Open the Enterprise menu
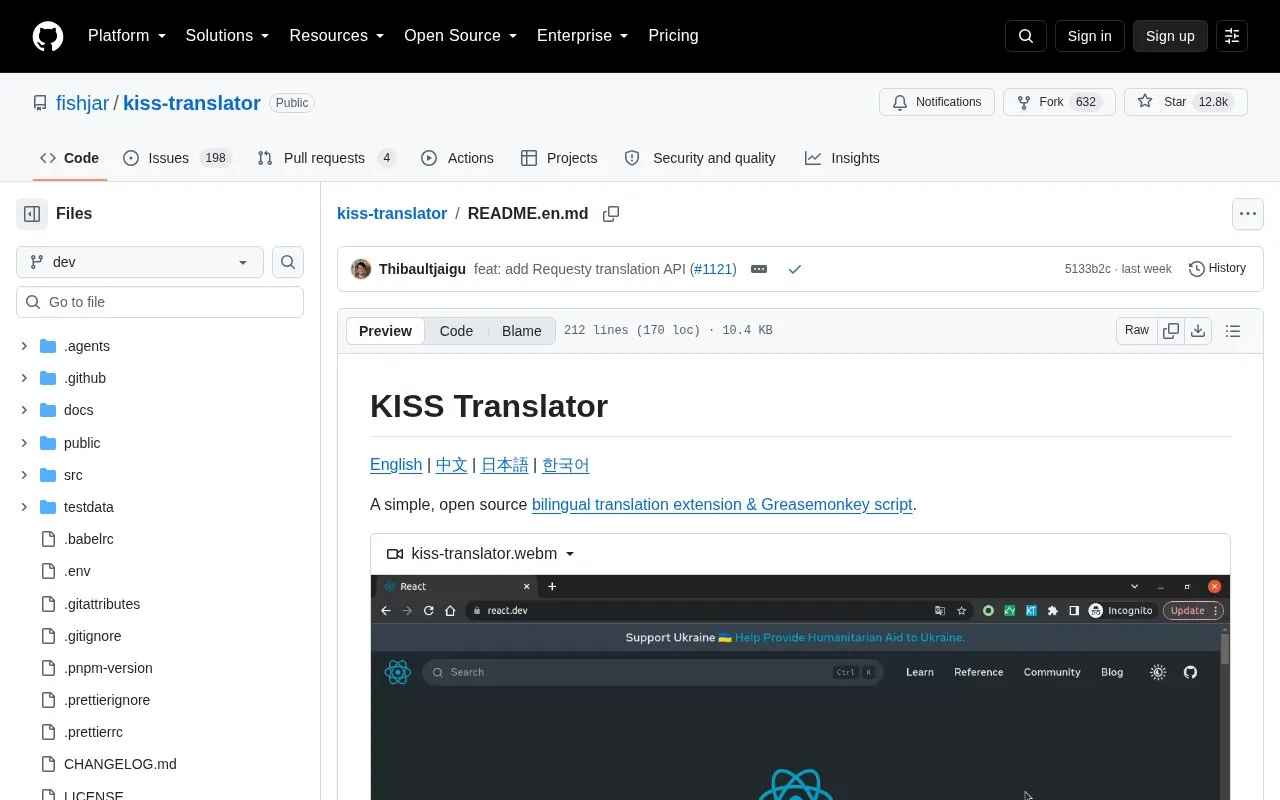1280x800 pixels. [x=582, y=36]
